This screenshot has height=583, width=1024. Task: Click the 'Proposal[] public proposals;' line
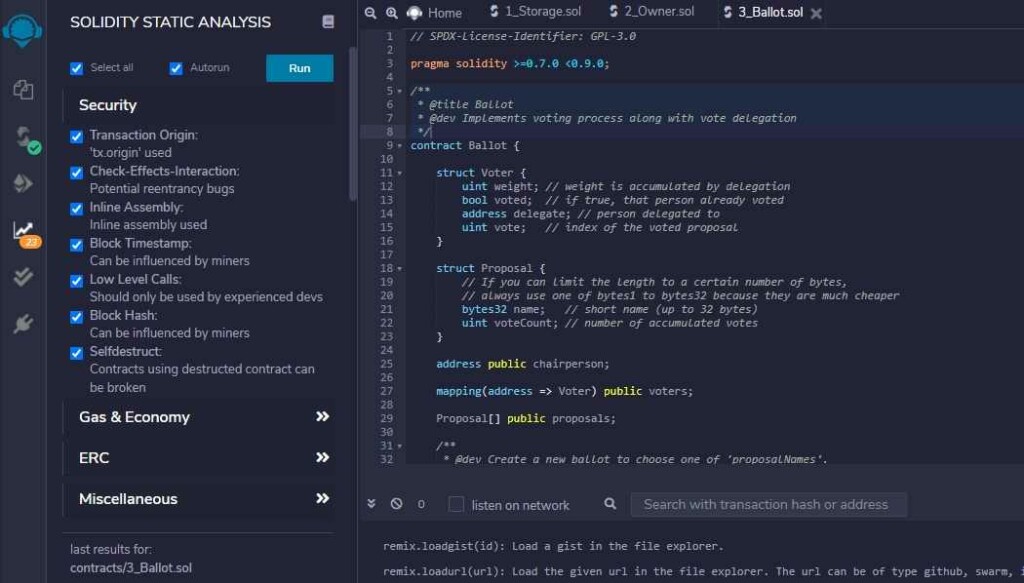(x=526, y=418)
